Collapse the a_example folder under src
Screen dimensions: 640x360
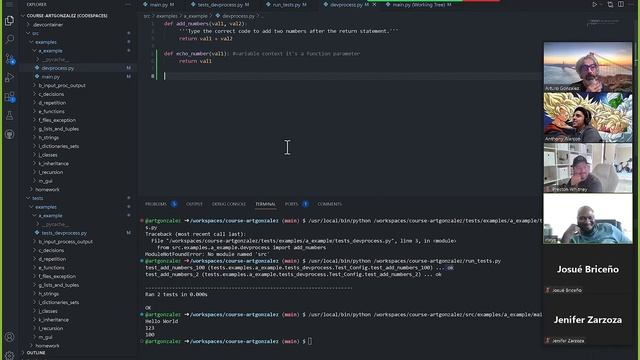pos(51,51)
